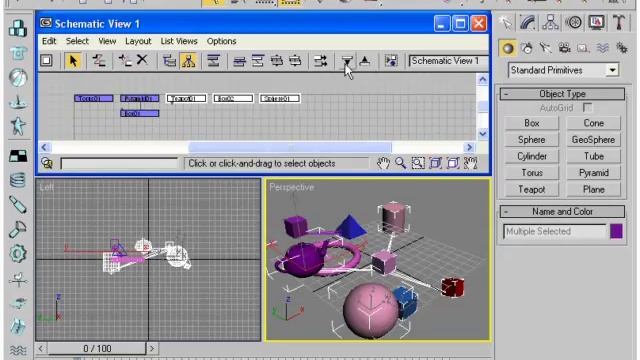Viewport: 640px width, 360px height.
Task: Click the Arrange Children icon
Action: tap(240, 61)
